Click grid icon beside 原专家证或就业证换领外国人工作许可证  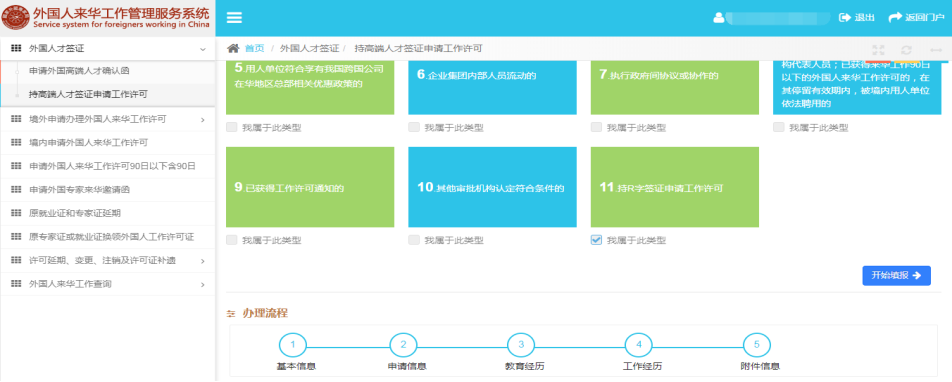[16, 237]
